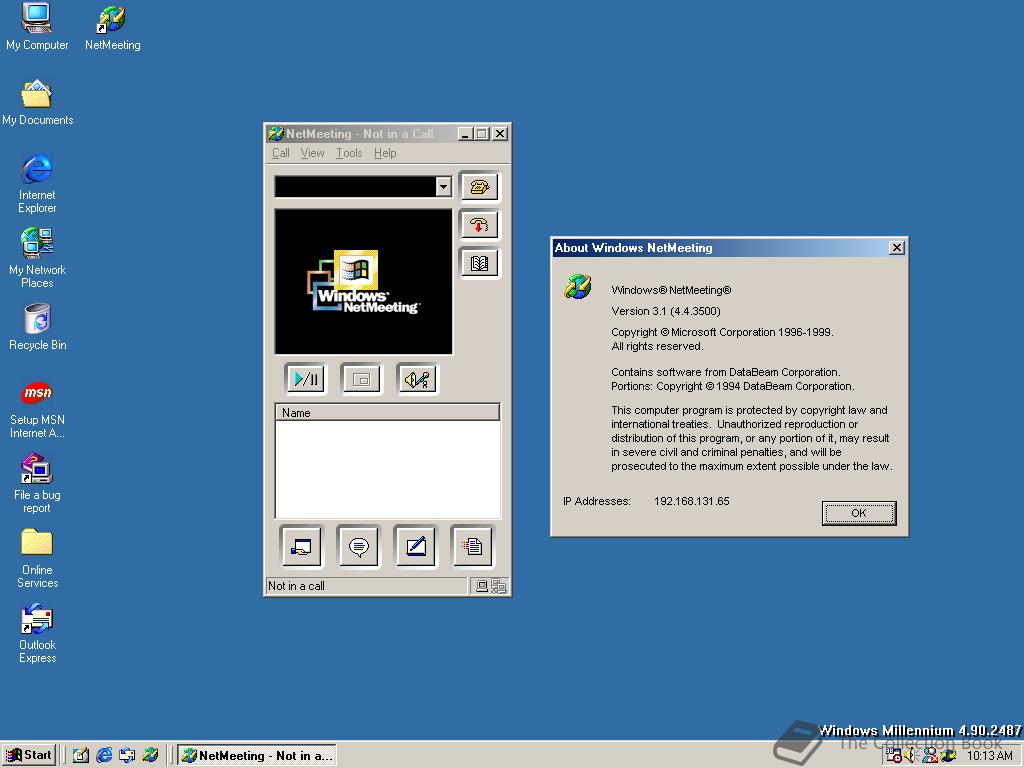Click the 'Not in a call' status bar text
The width and height of the screenshot is (1024, 768).
coord(296,586)
